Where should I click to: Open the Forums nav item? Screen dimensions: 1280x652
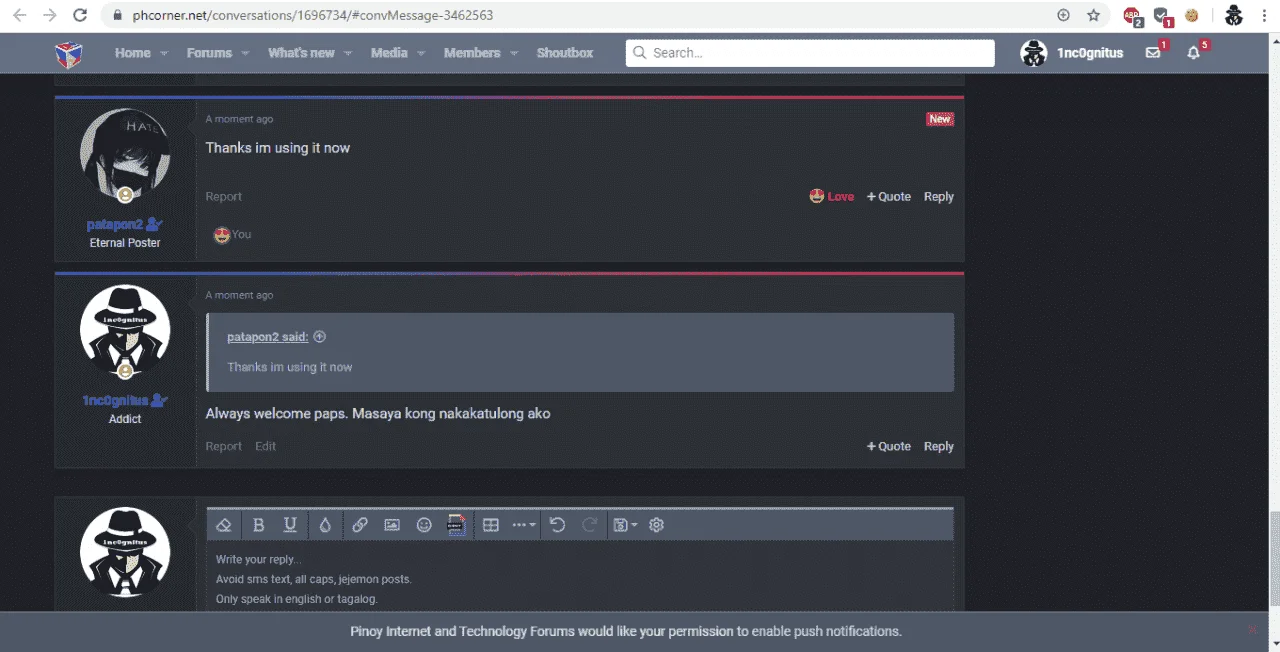coord(209,53)
